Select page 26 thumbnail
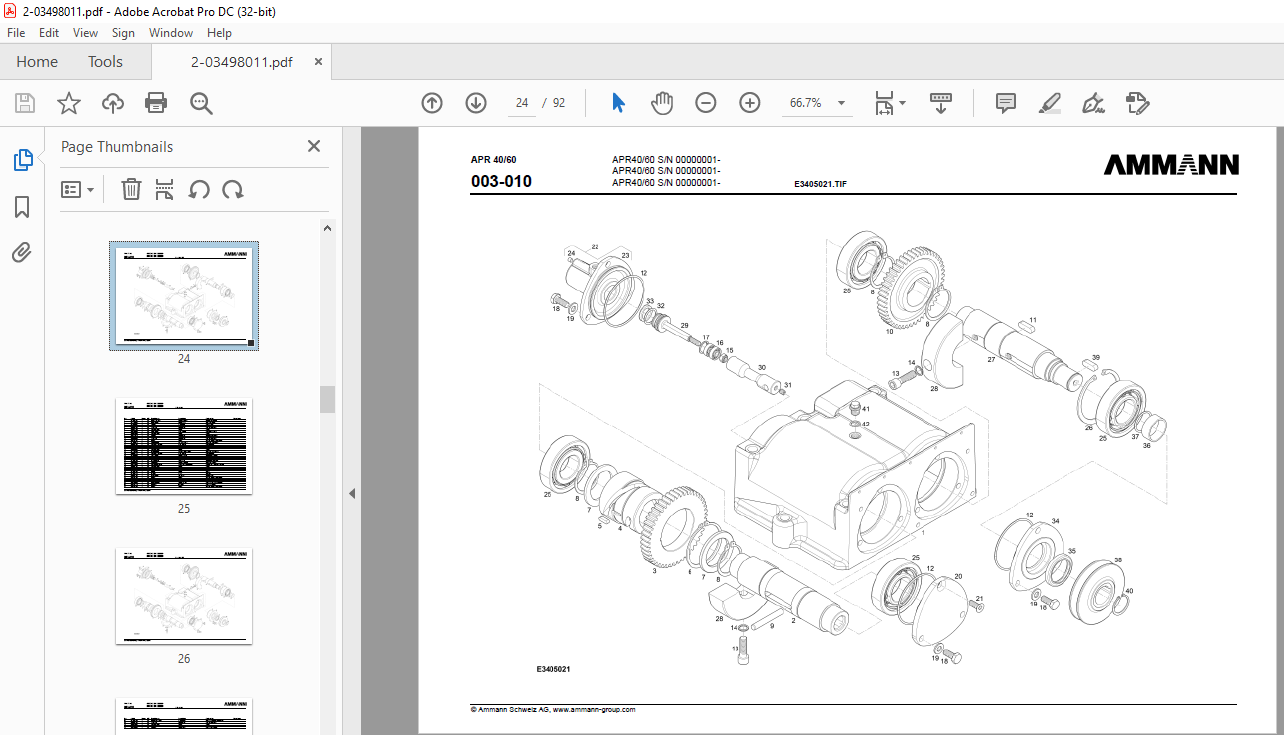The height and width of the screenshot is (735, 1284). point(184,595)
